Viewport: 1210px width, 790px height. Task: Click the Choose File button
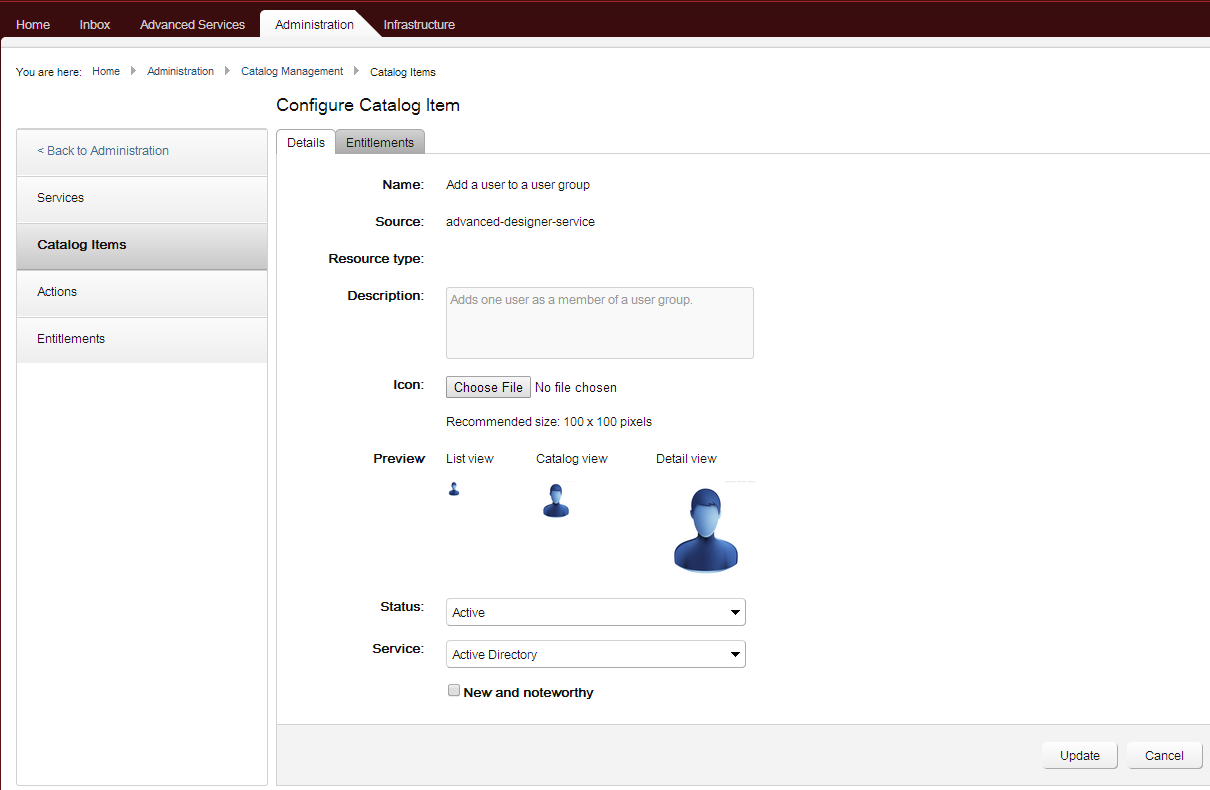click(488, 387)
